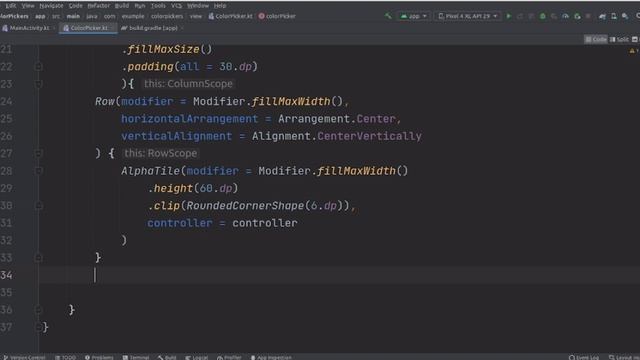Screen dimensions: 640x360
Task: Click the com breadcrumb in navigation bar
Action: point(109,16)
